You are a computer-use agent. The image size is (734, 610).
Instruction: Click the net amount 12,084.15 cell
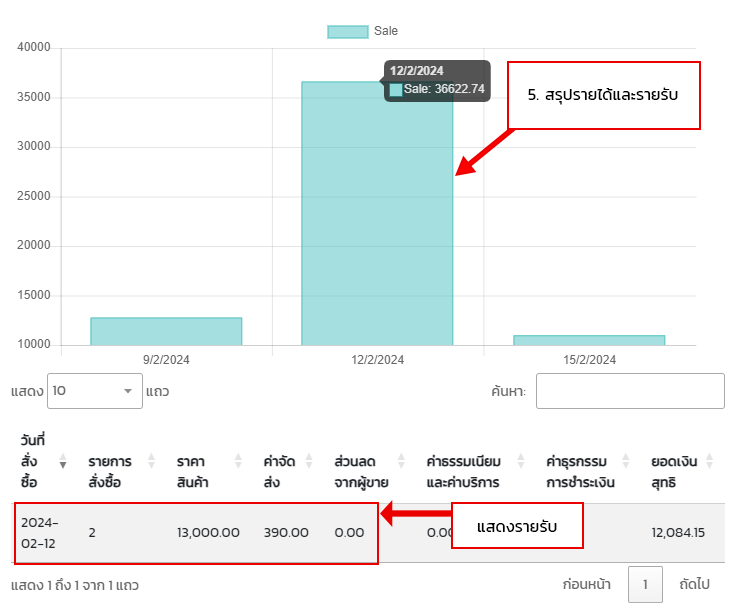coord(677,532)
